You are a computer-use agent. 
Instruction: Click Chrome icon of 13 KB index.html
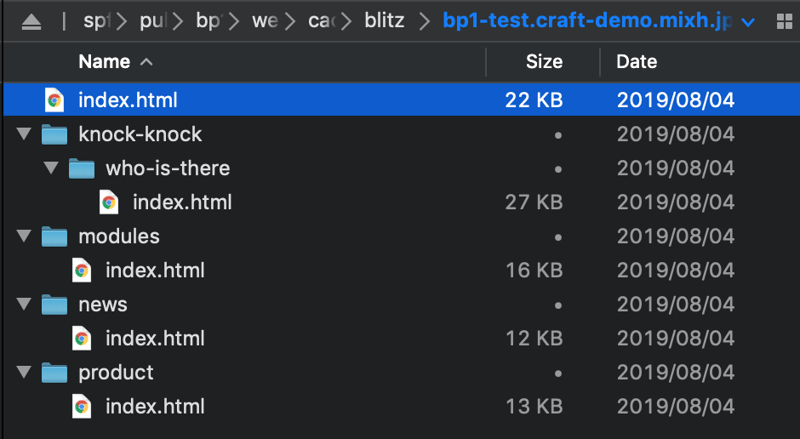click(82, 406)
